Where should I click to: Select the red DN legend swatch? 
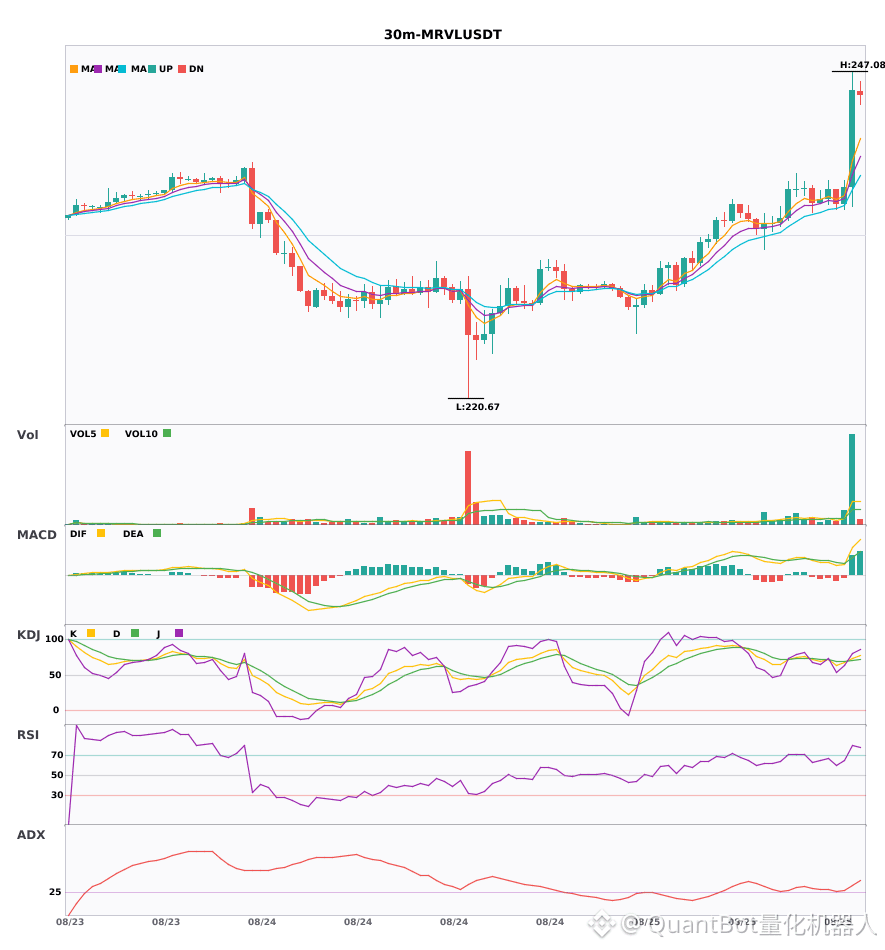point(182,69)
